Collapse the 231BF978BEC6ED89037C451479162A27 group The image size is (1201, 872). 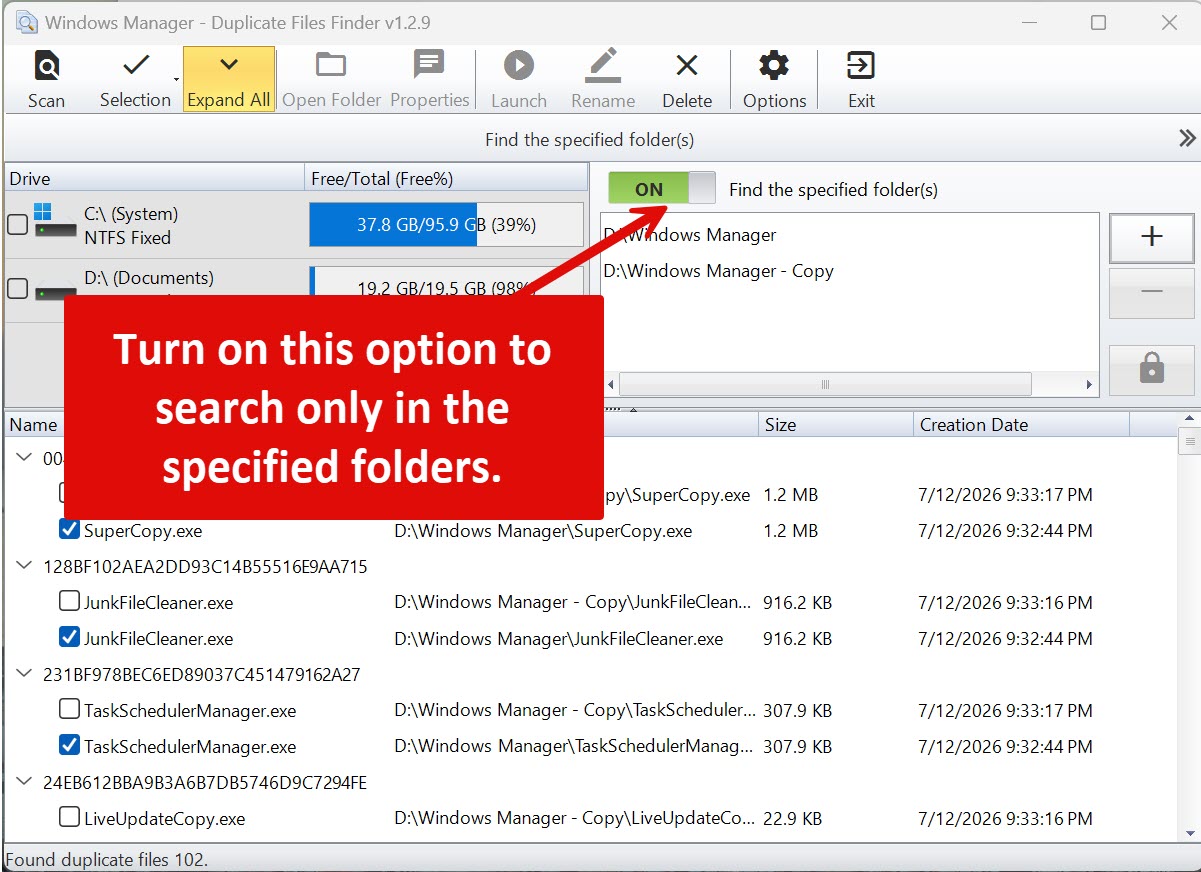pyautogui.click(x=25, y=674)
